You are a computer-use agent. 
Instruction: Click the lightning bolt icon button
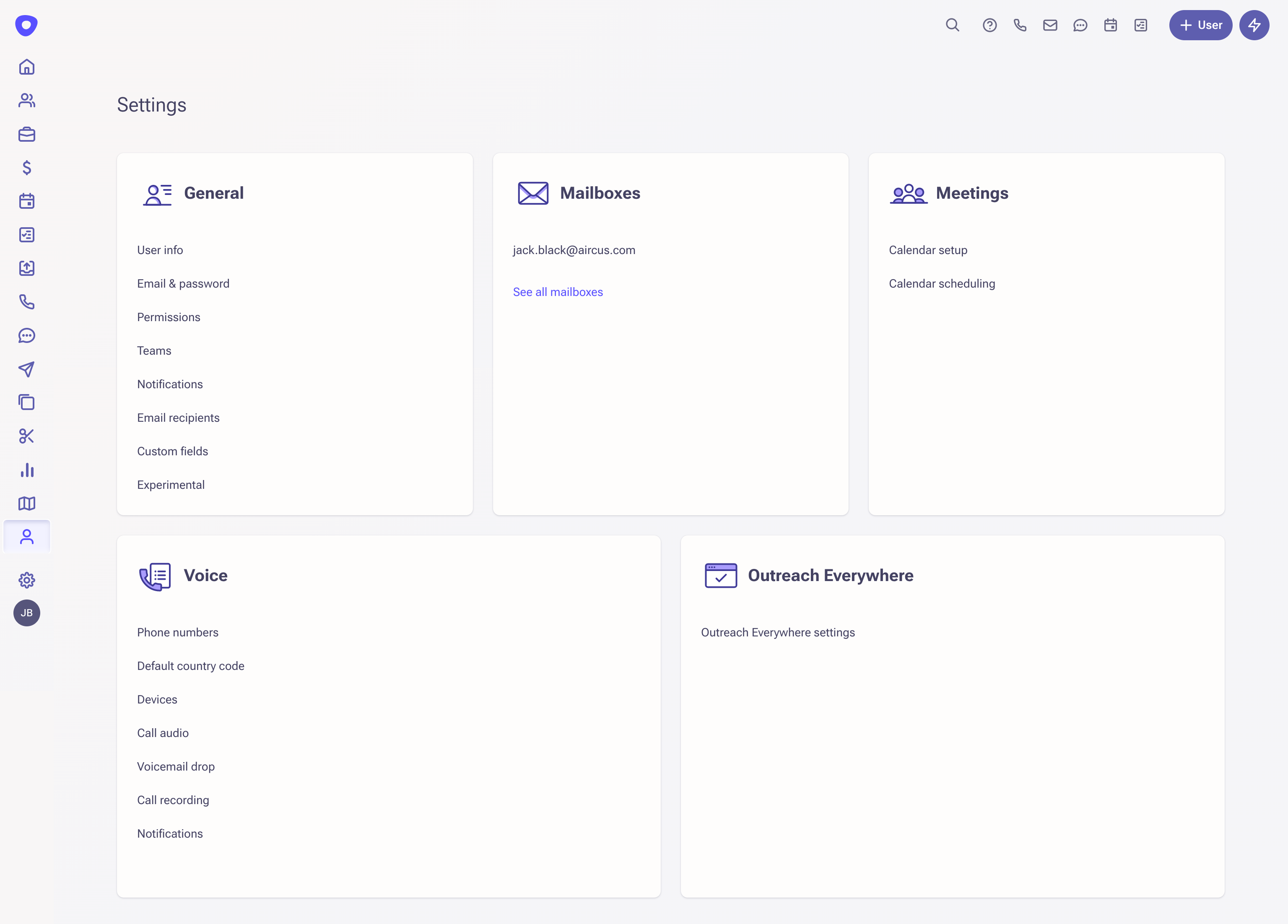(x=1254, y=25)
